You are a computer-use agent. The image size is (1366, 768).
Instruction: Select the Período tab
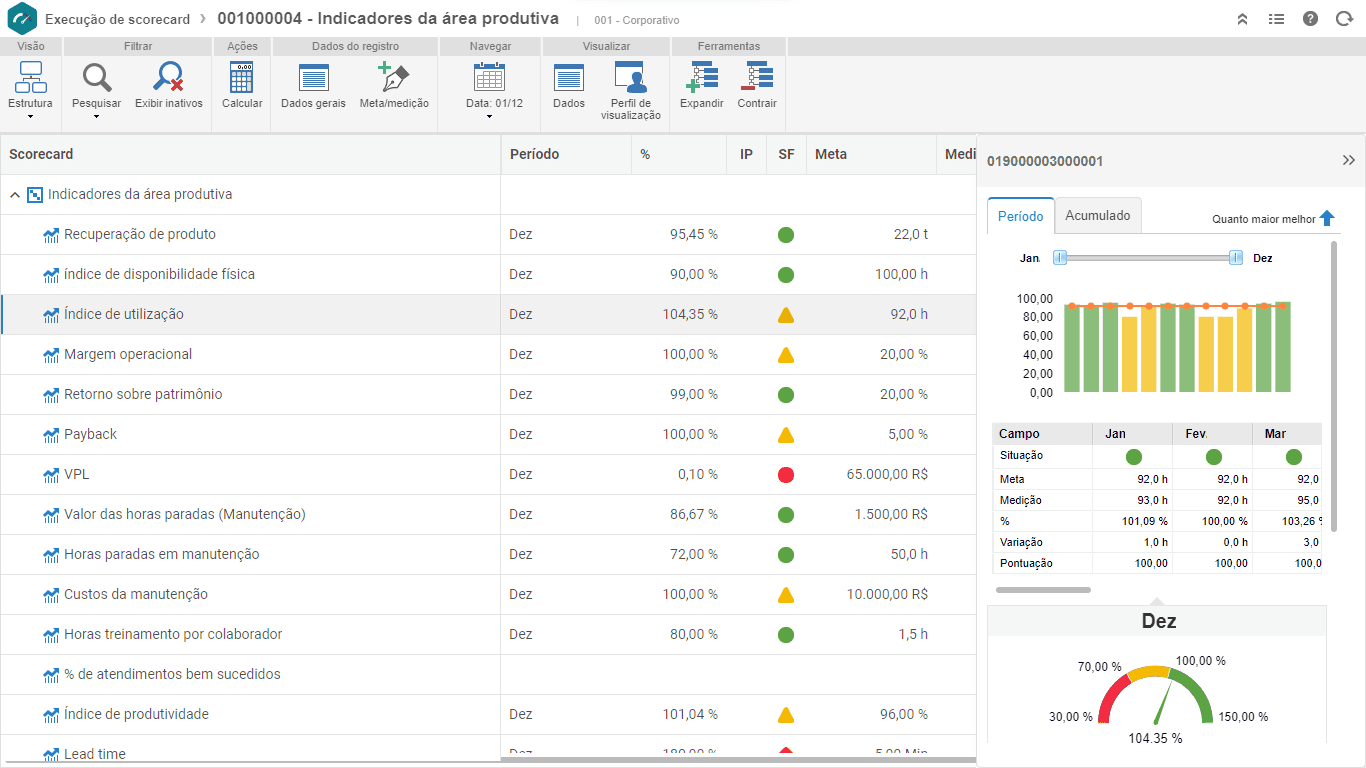(x=1020, y=216)
